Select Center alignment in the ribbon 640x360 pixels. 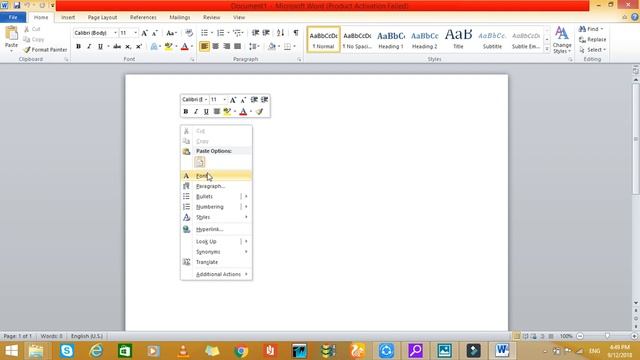[216, 47]
